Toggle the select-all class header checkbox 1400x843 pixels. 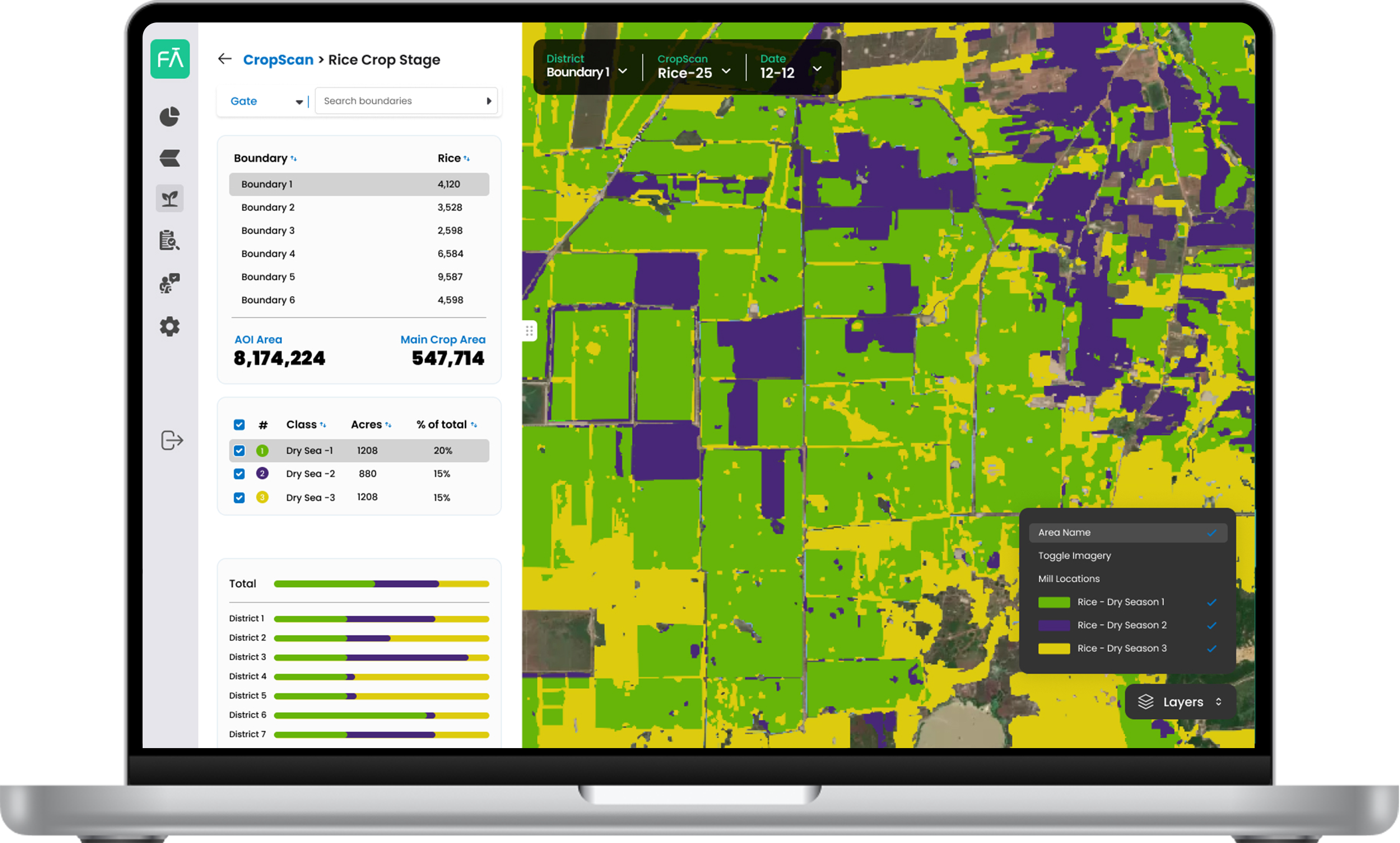(239, 425)
